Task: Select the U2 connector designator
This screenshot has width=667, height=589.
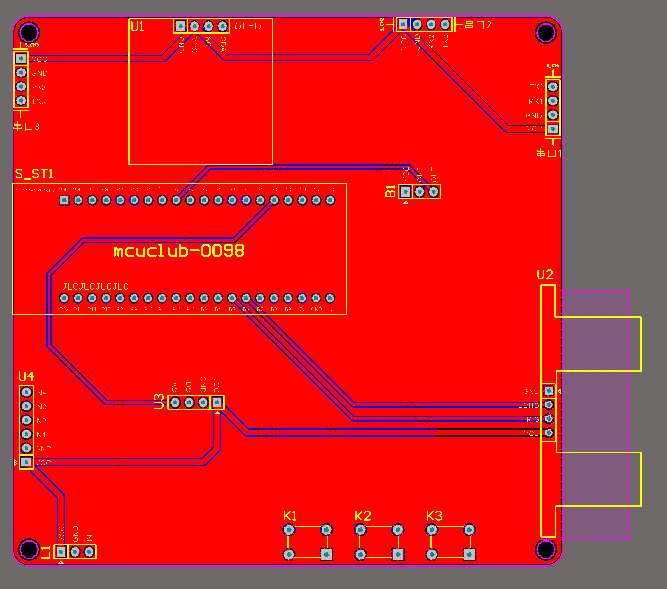Action: coord(545,275)
